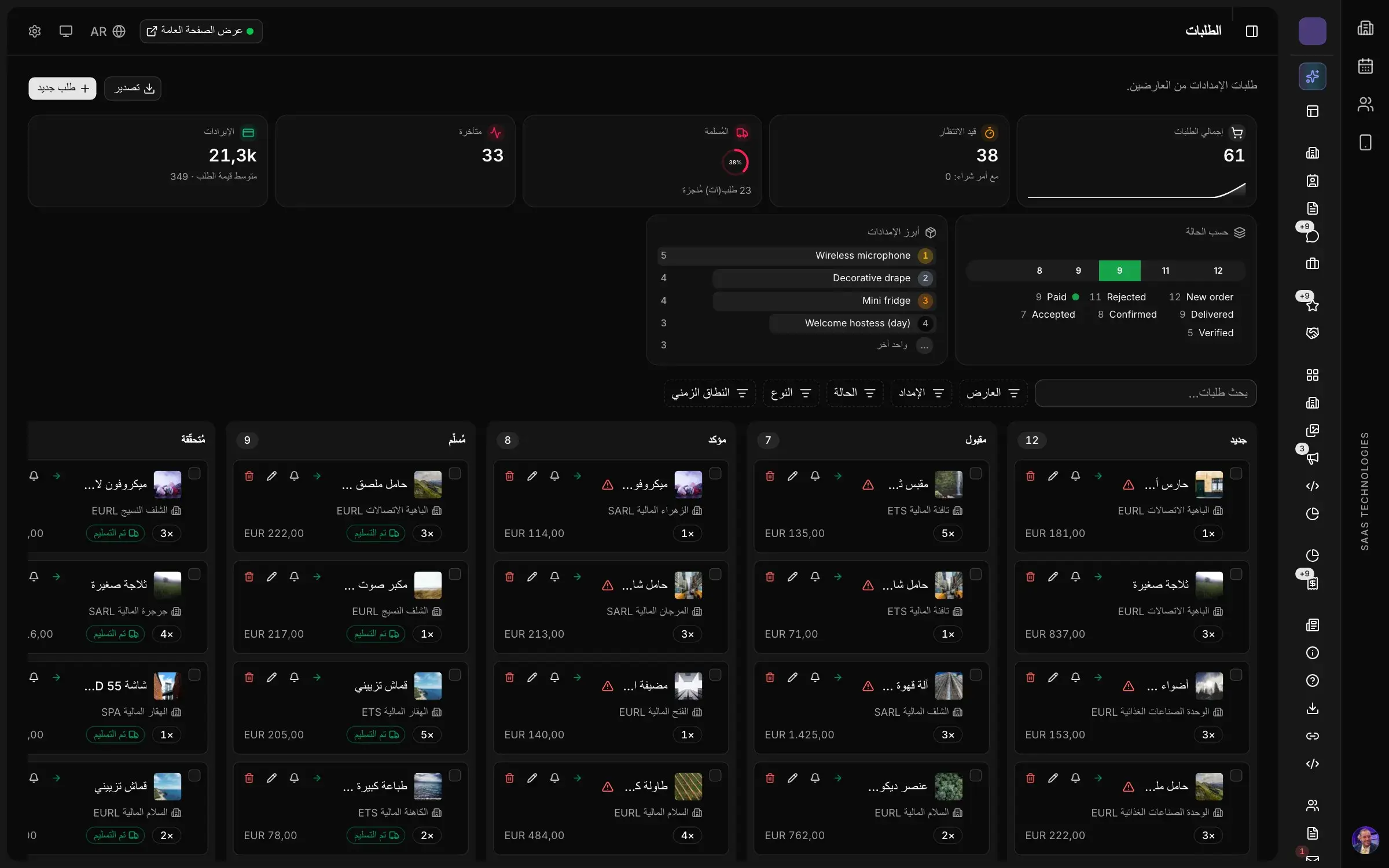Click the طلب جديد button

tap(63, 88)
